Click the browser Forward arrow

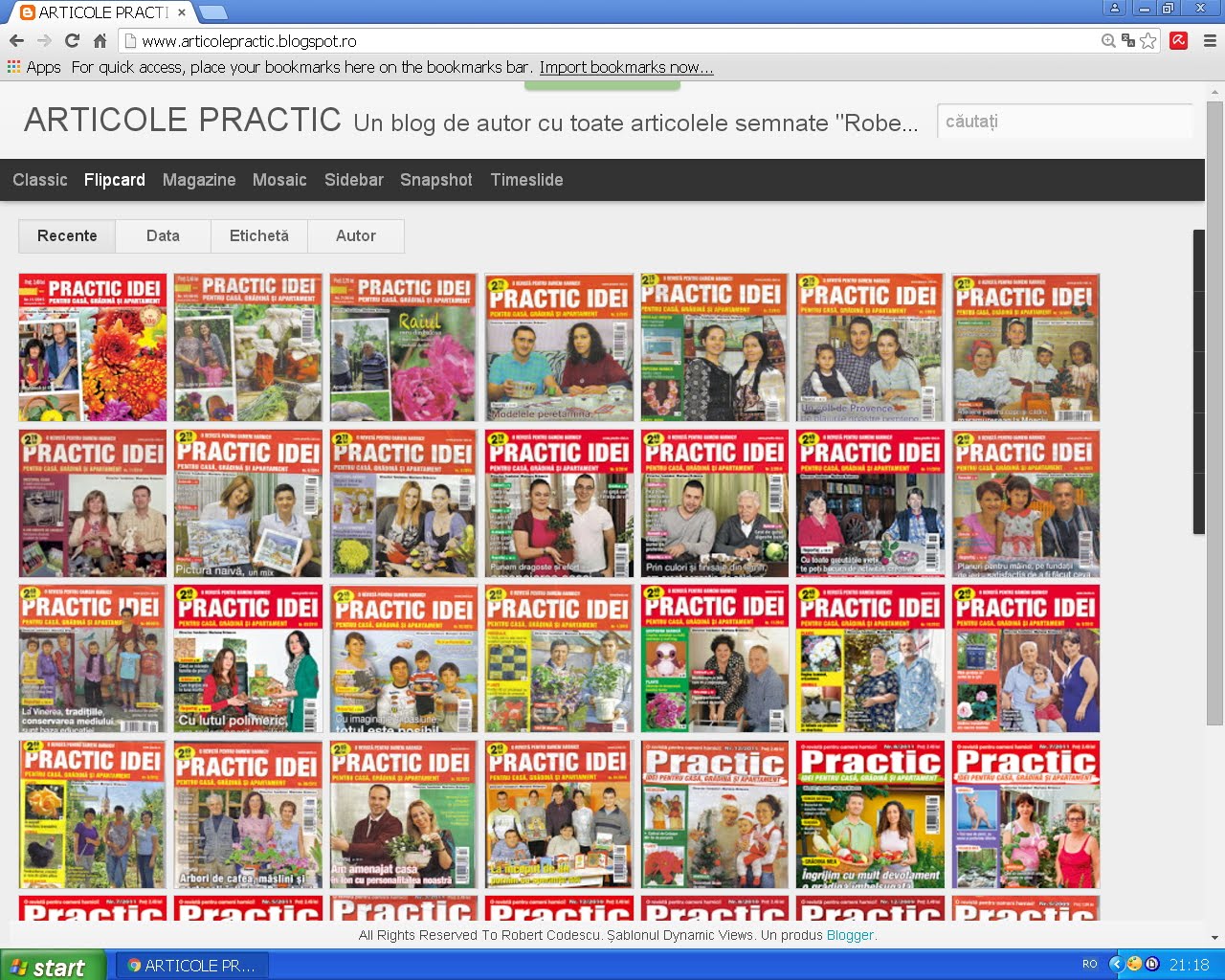click(44, 40)
